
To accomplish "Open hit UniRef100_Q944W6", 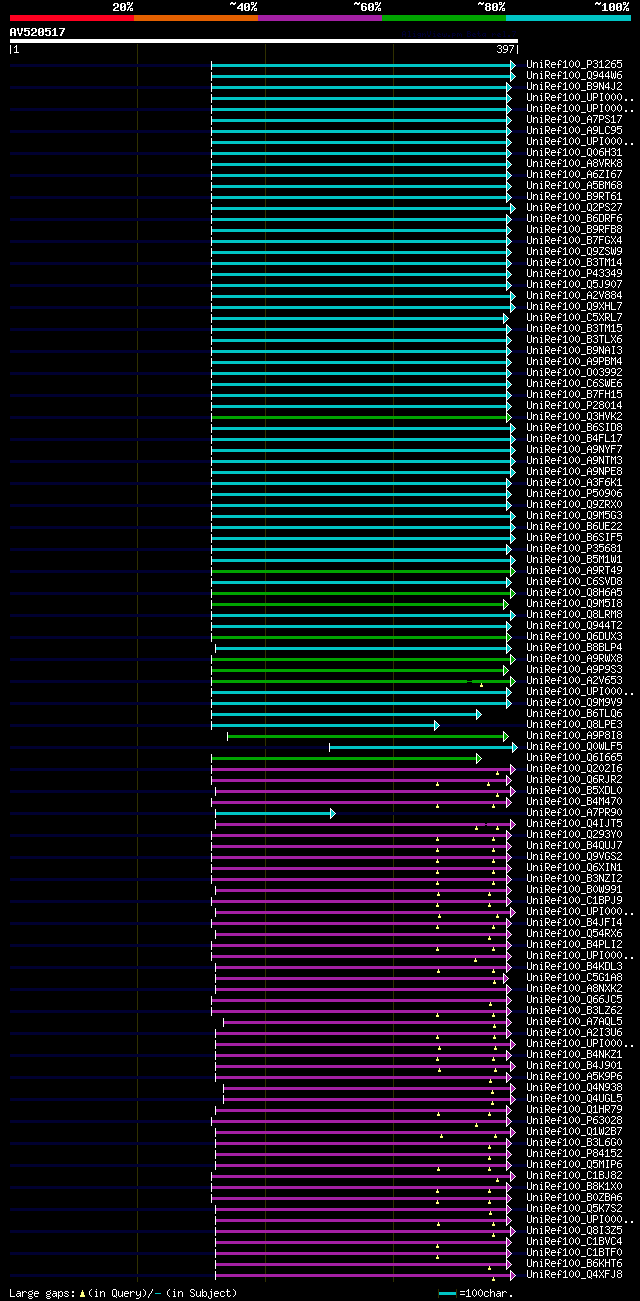I will 574,76.
